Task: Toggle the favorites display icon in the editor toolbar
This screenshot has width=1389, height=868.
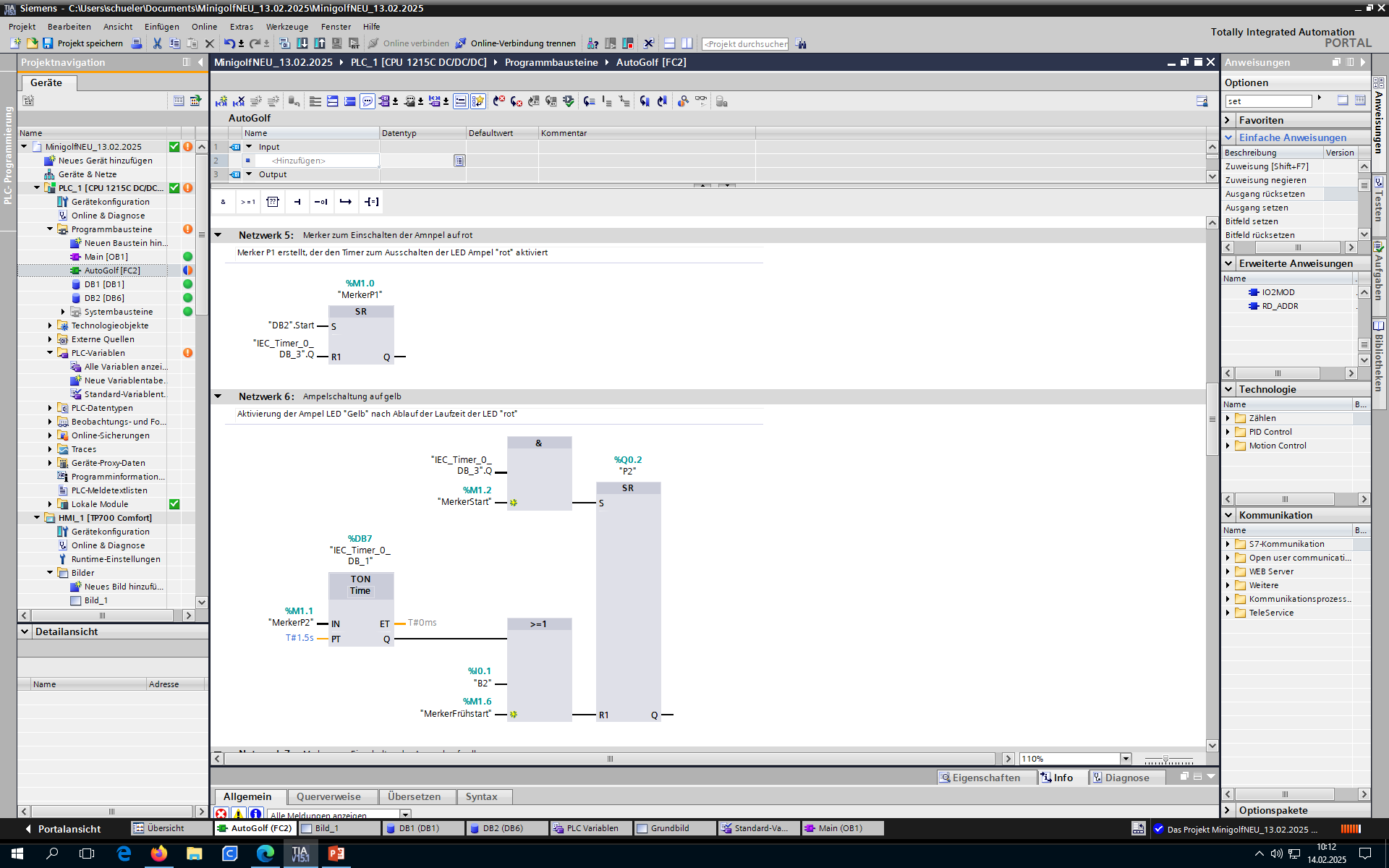Action: (x=478, y=101)
